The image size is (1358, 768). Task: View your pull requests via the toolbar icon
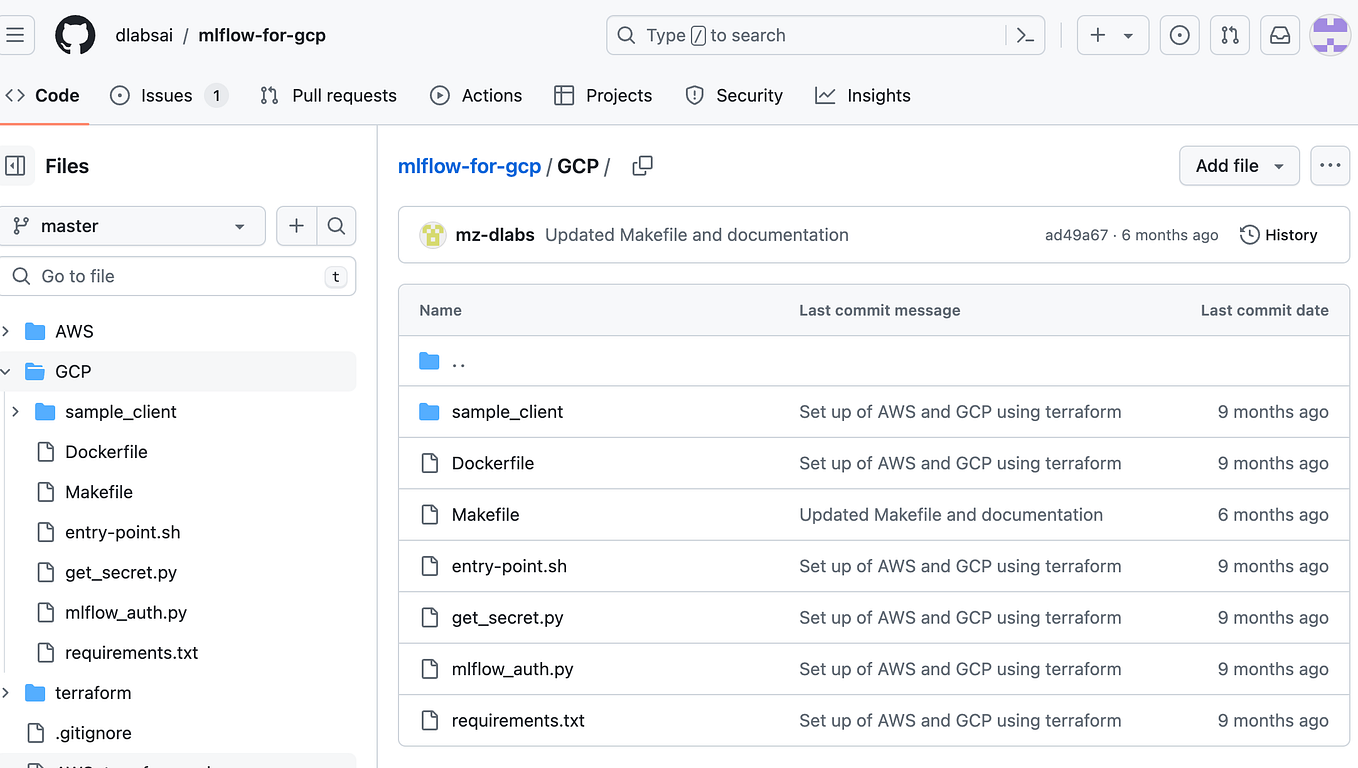[1230, 35]
